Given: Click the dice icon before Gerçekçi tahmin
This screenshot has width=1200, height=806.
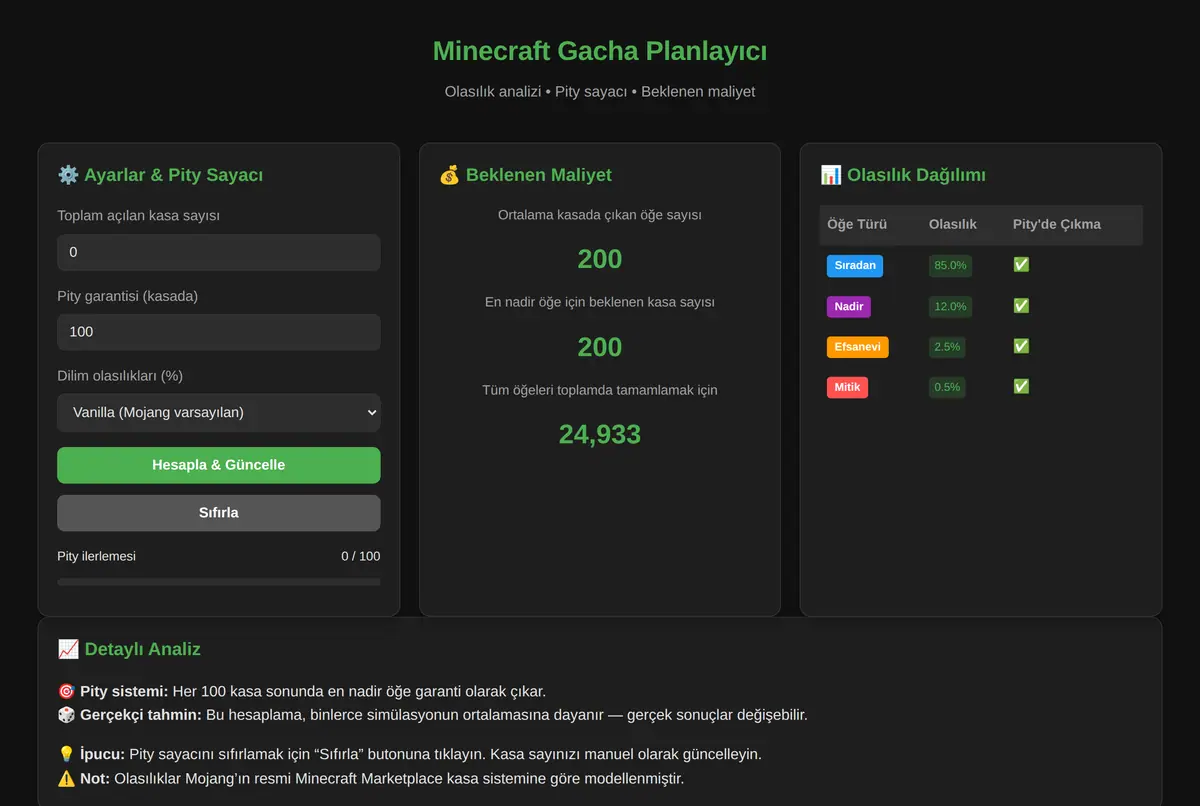Looking at the screenshot, I should point(66,715).
